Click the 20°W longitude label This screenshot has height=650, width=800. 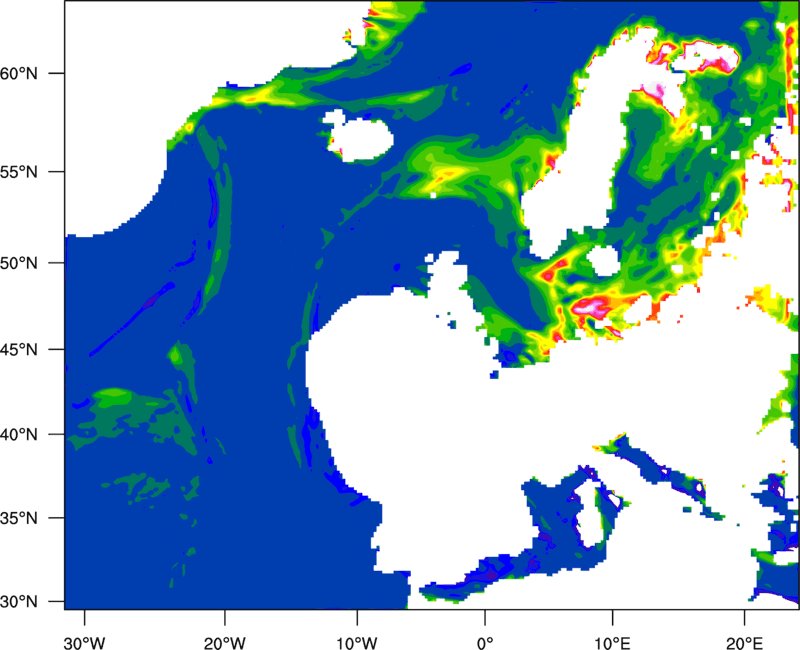tap(224, 643)
